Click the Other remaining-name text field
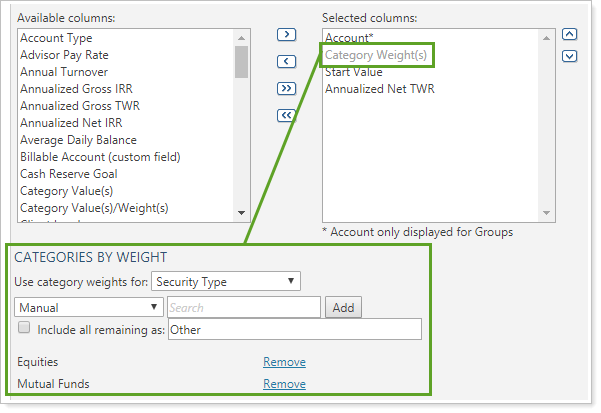Screen dimensions: 601x413 click(294, 329)
